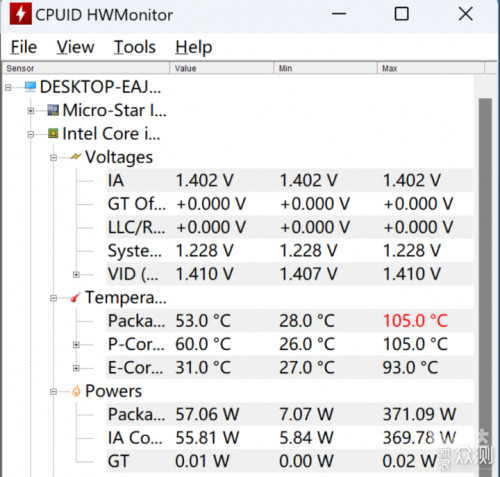
Task: Click the Micro-Star motherboard icon
Action: pos(53,110)
